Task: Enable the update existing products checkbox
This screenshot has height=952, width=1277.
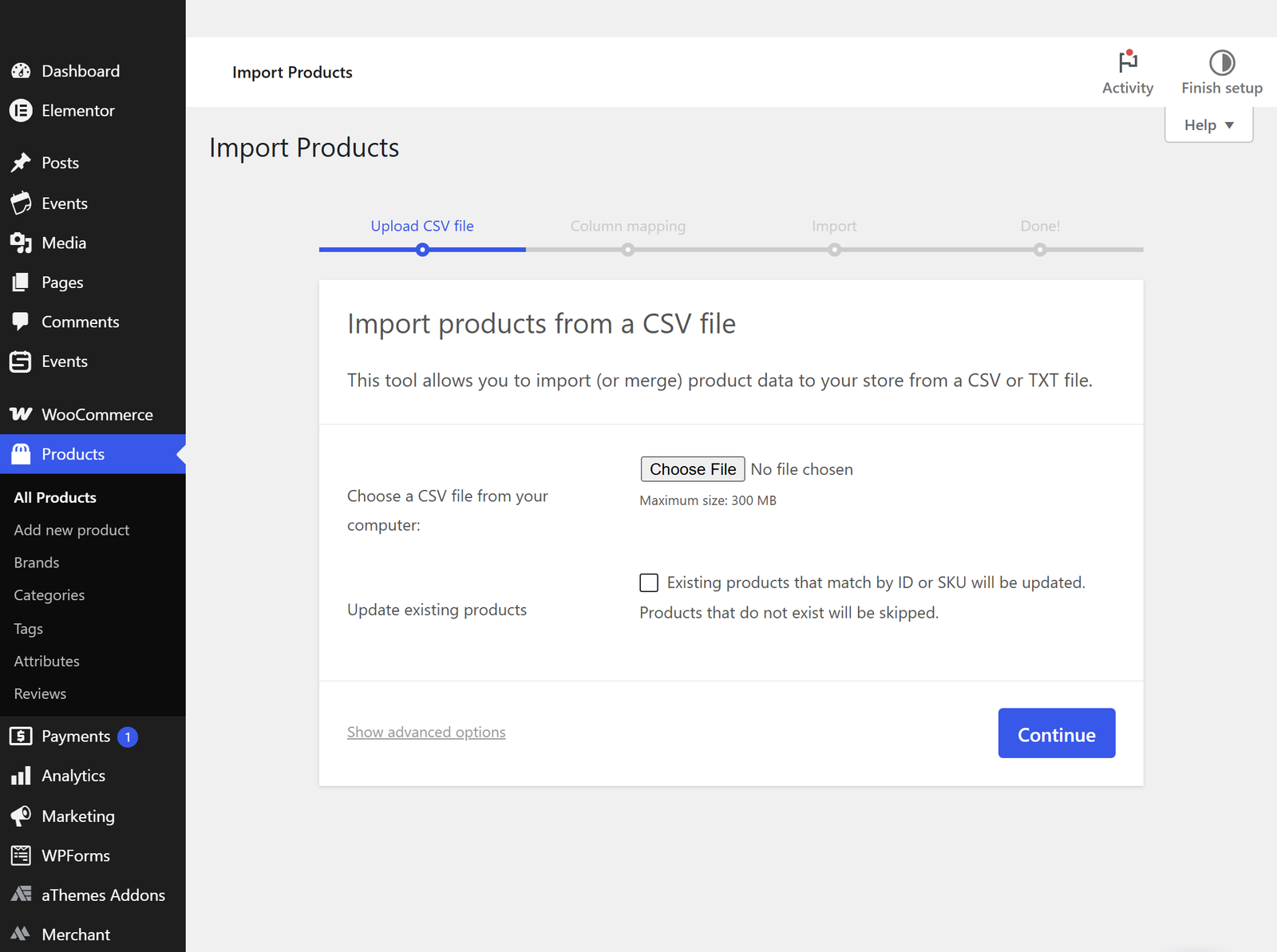Action: pos(649,583)
